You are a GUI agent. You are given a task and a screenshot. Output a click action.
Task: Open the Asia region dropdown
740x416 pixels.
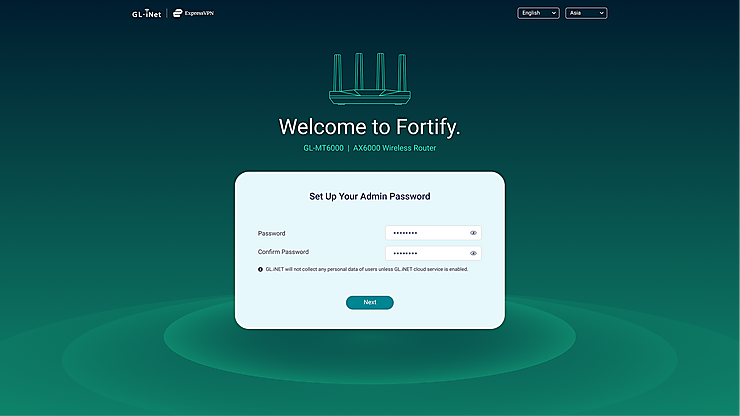[x=586, y=13]
